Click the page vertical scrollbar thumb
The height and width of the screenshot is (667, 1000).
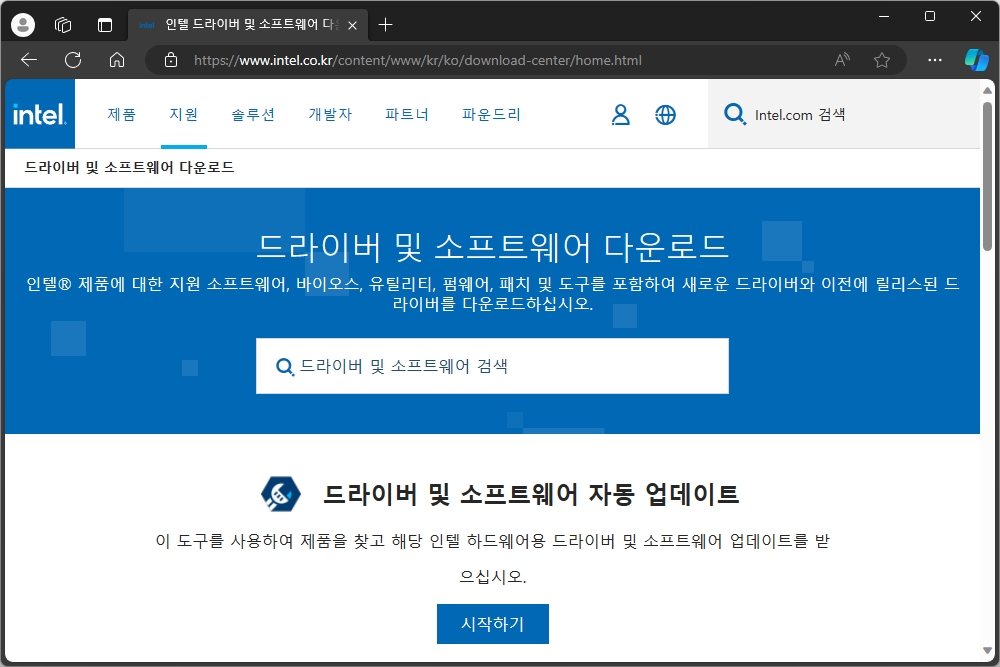[x=987, y=175]
